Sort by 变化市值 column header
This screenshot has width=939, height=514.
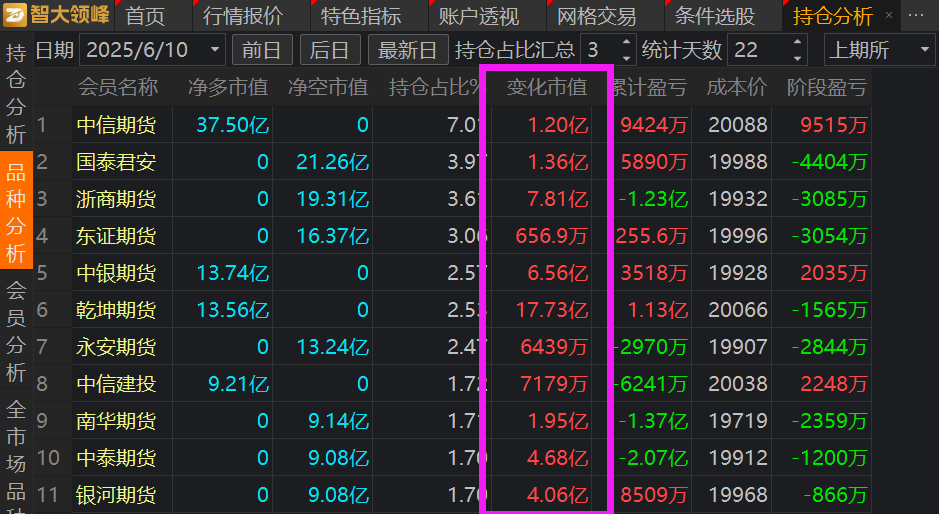click(547, 87)
